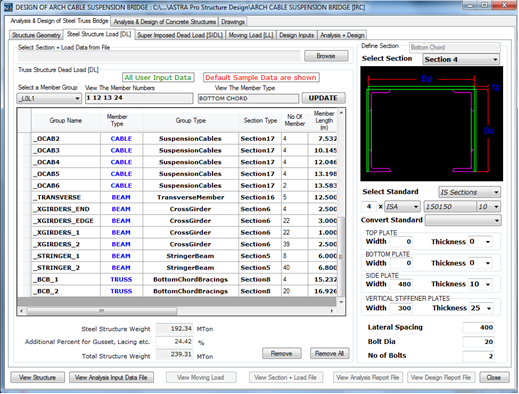Click the Bolt Dia field
The image size is (519, 394).
pyautogui.click(x=479, y=342)
